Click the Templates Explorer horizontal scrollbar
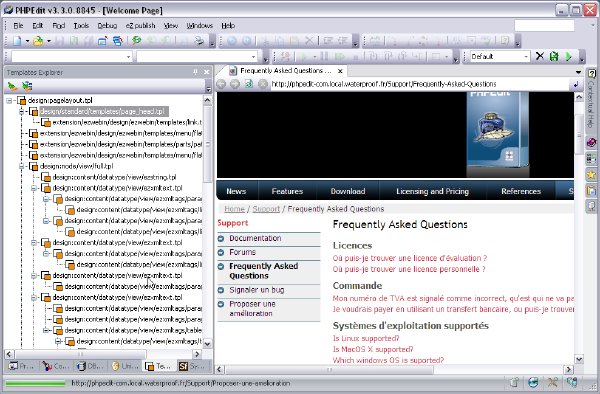The height and width of the screenshot is (394, 600). click(x=103, y=354)
